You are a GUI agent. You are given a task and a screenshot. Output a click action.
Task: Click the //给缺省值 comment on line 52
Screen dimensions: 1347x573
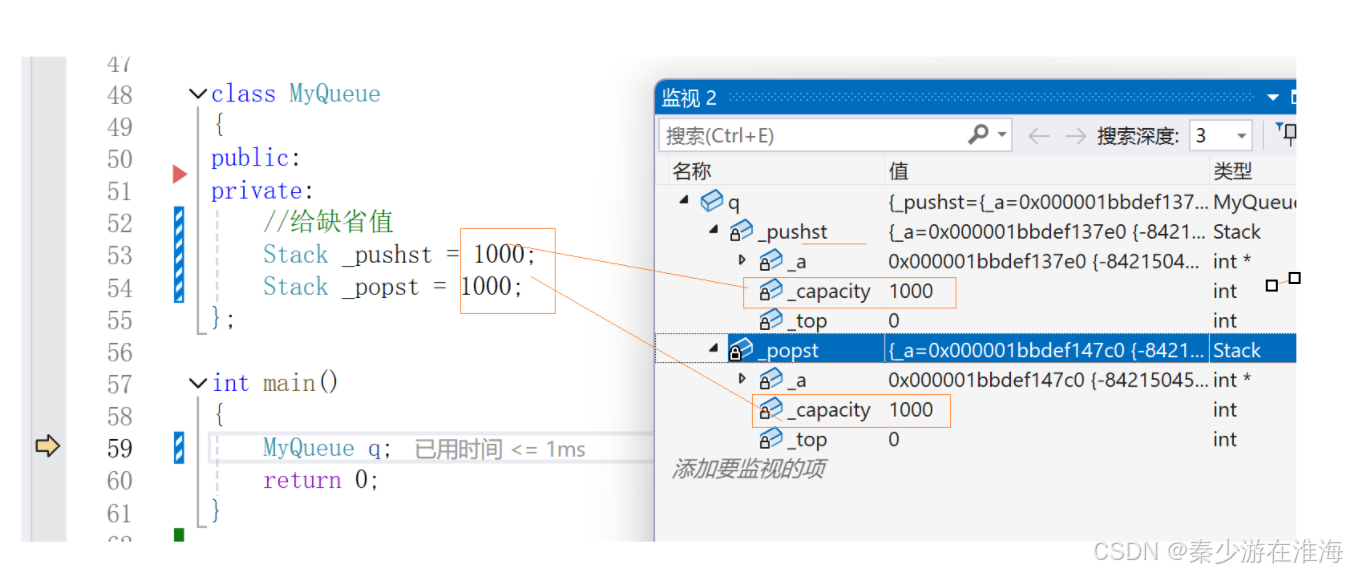tap(328, 222)
